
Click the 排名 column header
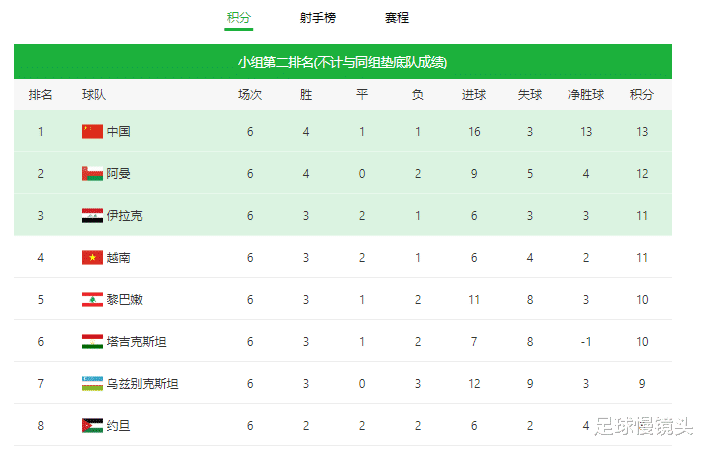(41, 95)
